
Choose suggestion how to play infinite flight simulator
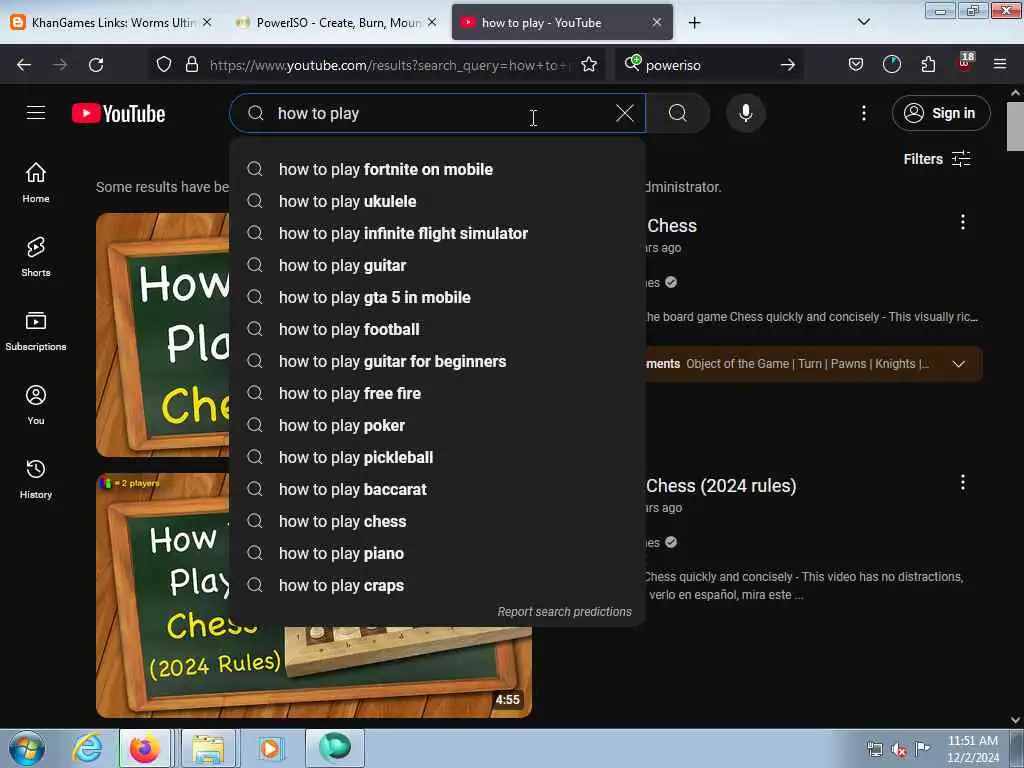(x=438, y=233)
